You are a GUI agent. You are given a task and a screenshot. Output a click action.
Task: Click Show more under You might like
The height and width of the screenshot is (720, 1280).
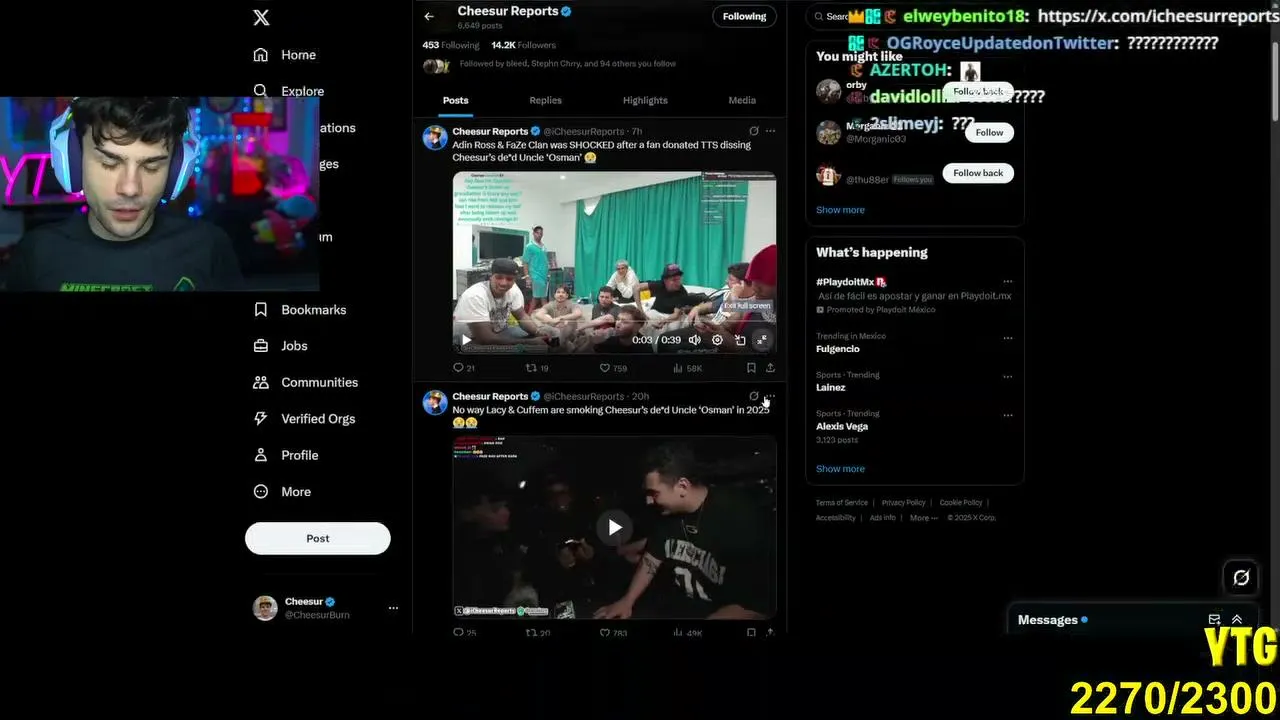(x=840, y=210)
